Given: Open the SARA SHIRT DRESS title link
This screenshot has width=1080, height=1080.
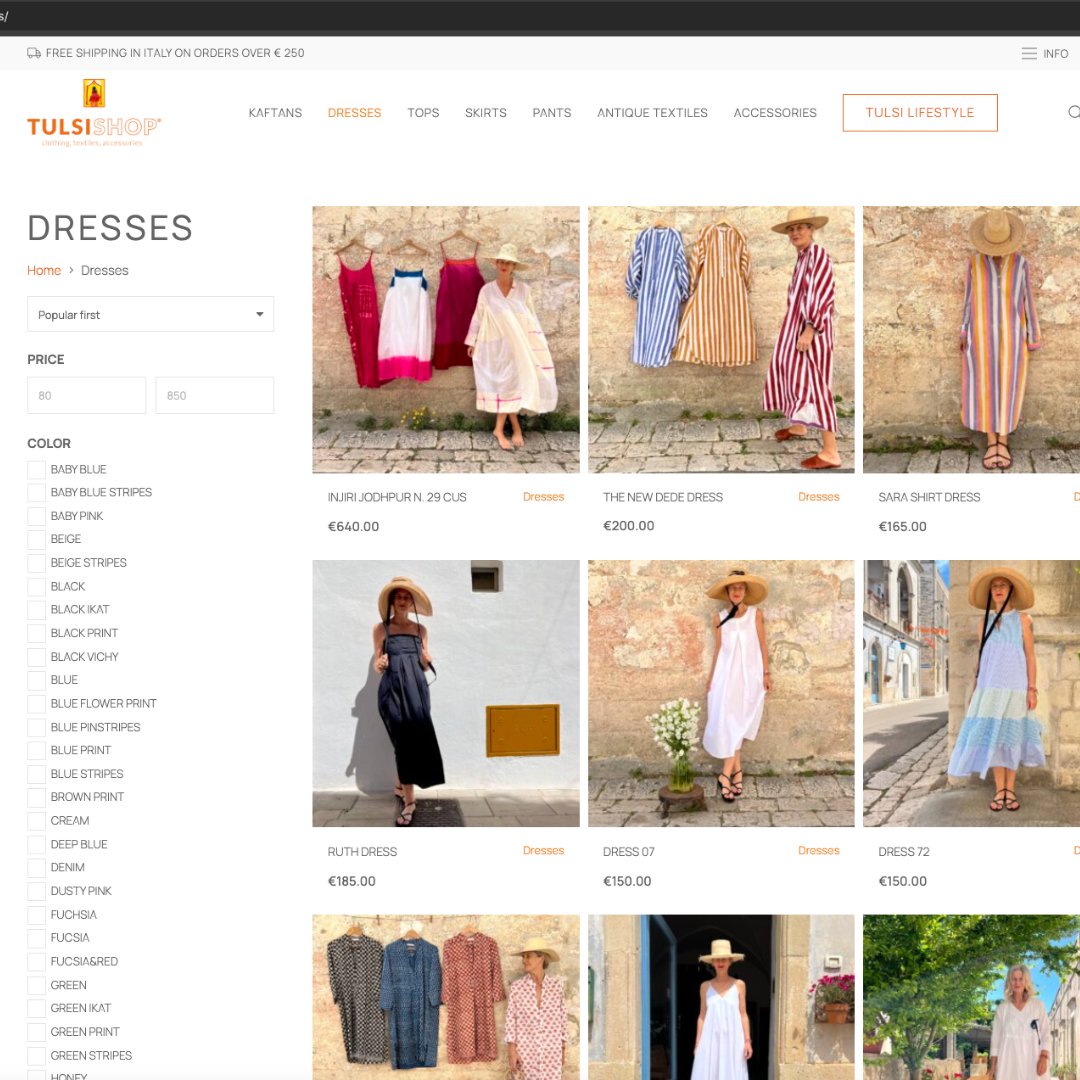Looking at the screenshot, I should point(929,497).
